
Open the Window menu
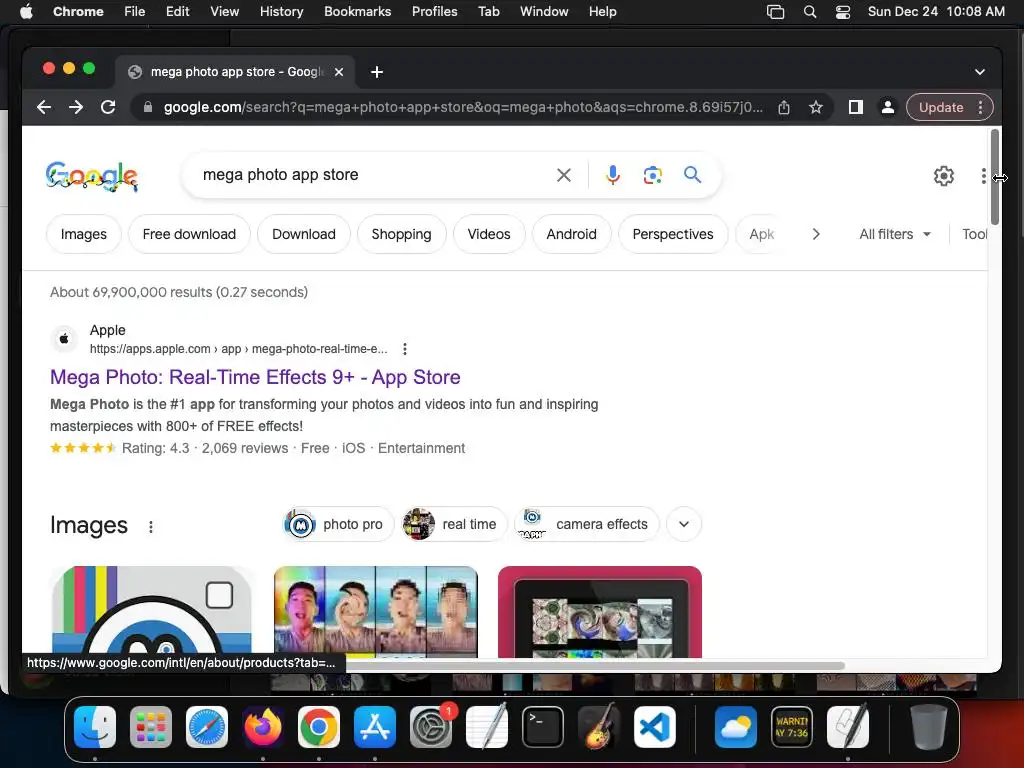coord(544,12)
